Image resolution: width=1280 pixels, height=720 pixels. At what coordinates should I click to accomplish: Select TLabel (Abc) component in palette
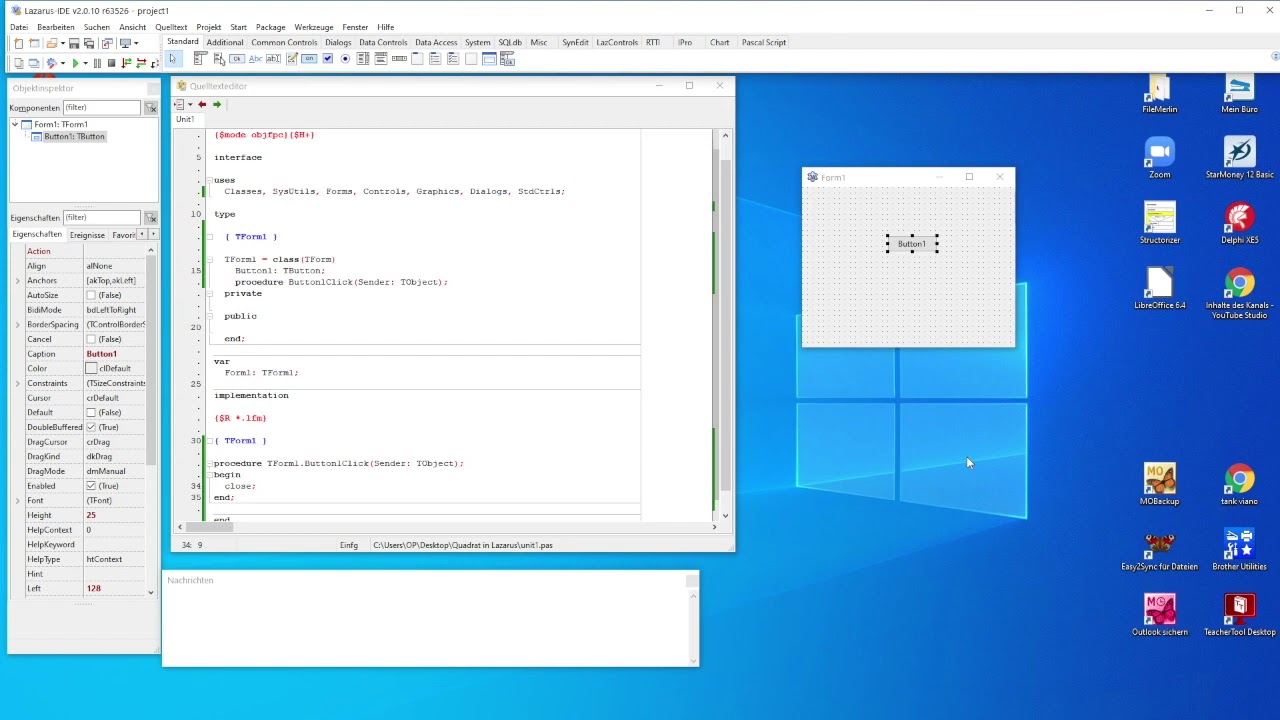pos(255,59)
